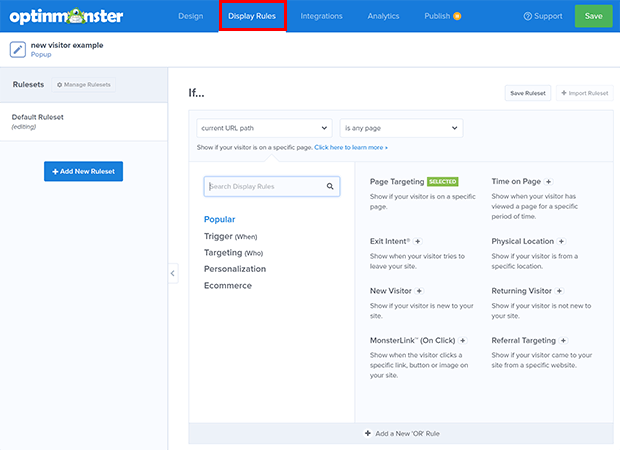620x450 pixels.
Task: Click the Add New Ruleset button
Action: click(83, 171)
